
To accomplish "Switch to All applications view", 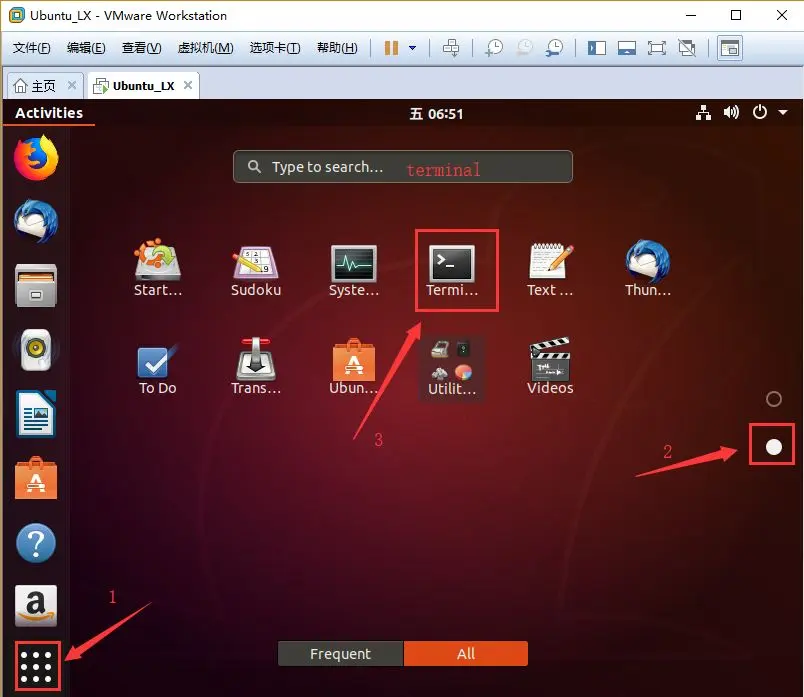I will click(466, 653).
